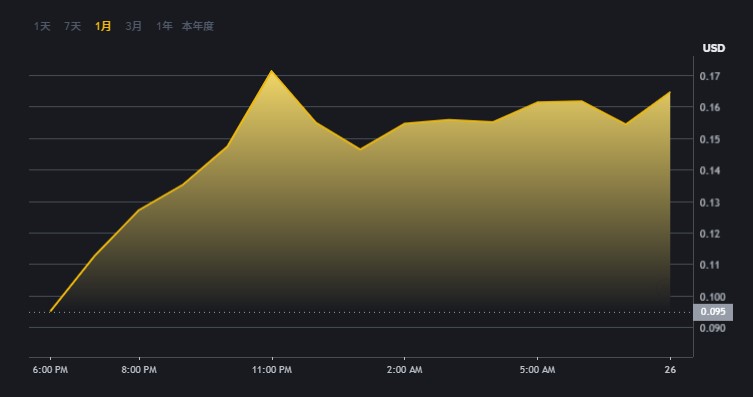Viewport: 753px width, 397px height.
Task: Click the 0.13 price axis label
Action: click(x=710, y=203)
